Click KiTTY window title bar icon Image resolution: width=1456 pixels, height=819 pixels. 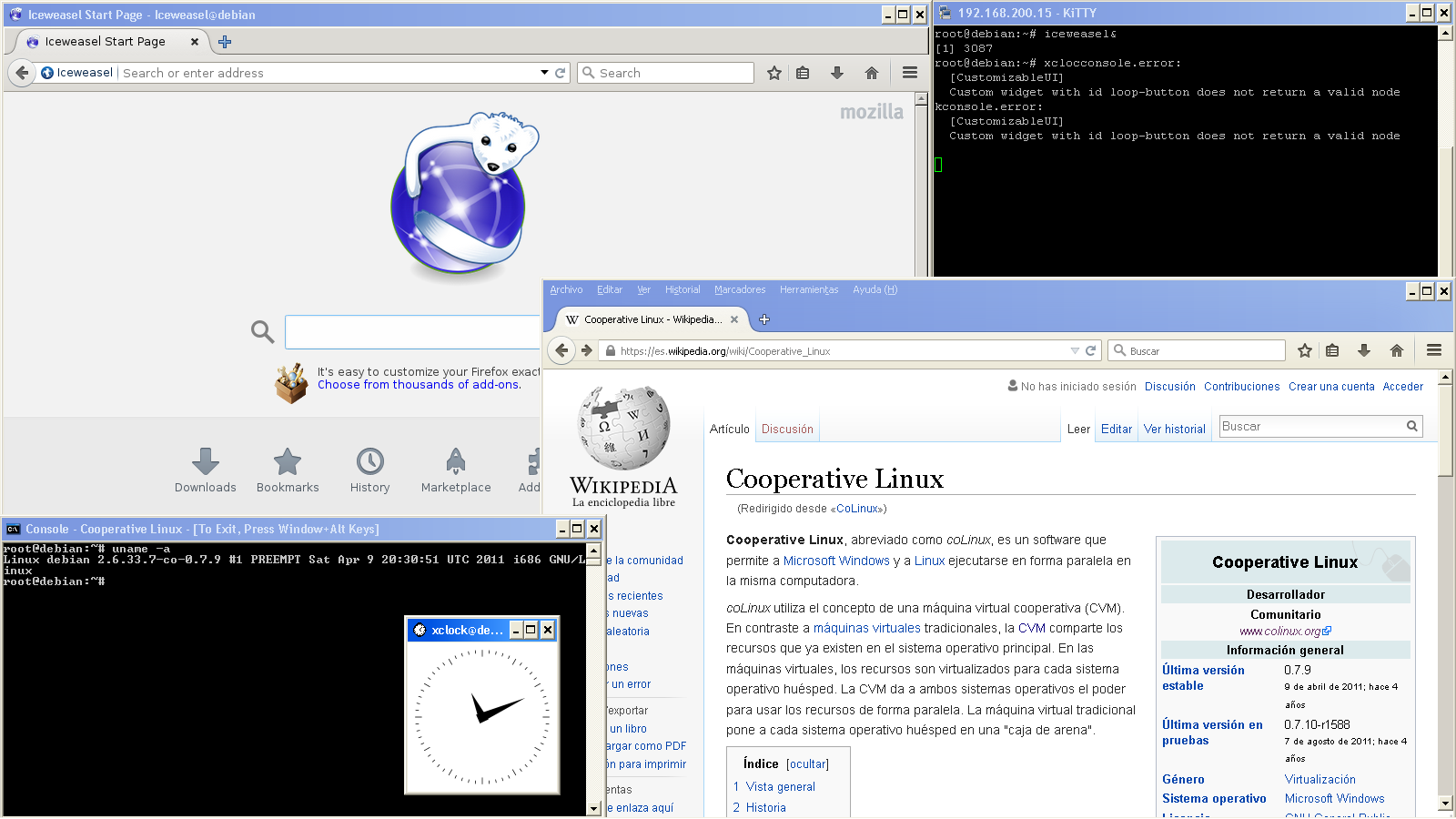click(x=945, y=13)
